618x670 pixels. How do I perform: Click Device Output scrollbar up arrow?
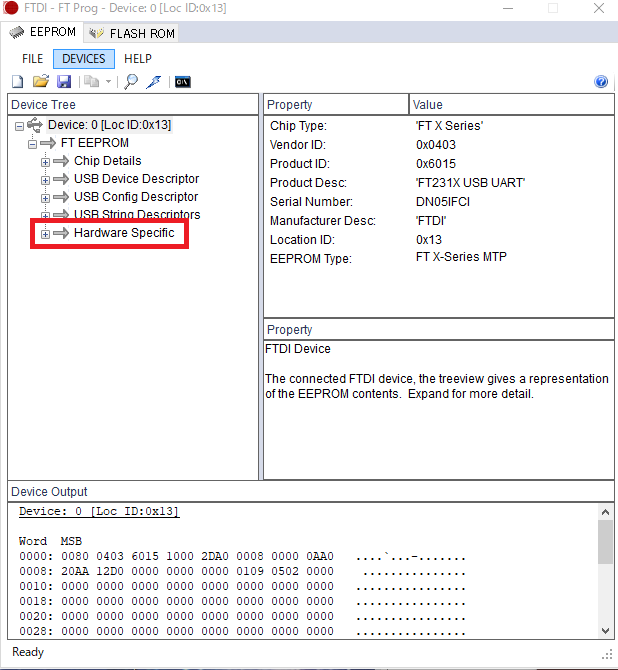tap(605, 512)
